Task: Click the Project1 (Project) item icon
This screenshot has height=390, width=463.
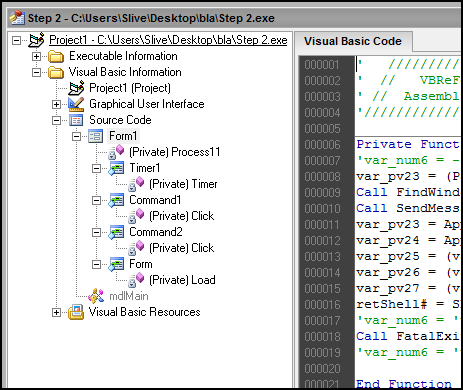Action: coord(76,88)
